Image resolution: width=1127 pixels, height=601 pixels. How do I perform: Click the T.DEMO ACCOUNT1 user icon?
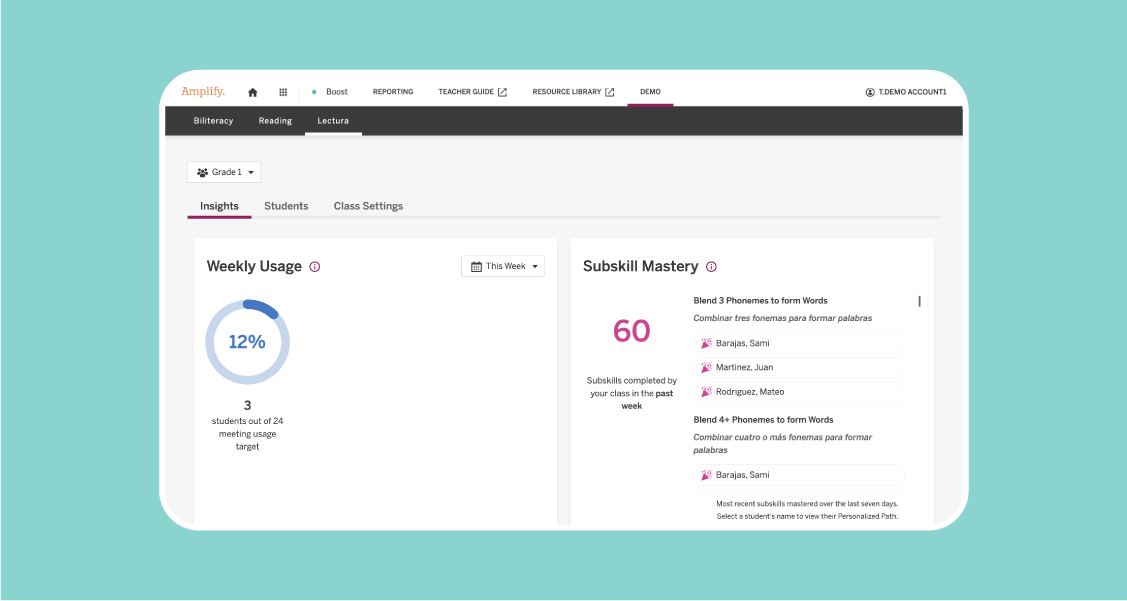pyautogui.click(x=870, y=92)
